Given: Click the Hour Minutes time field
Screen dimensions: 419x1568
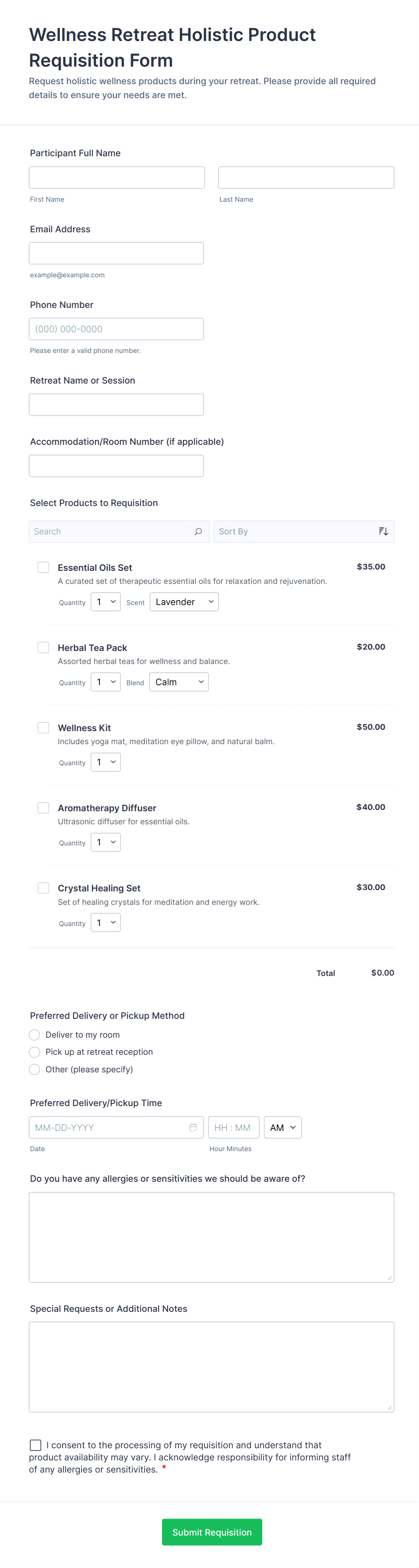Looking at the screenshot, I should (233, 1127).
